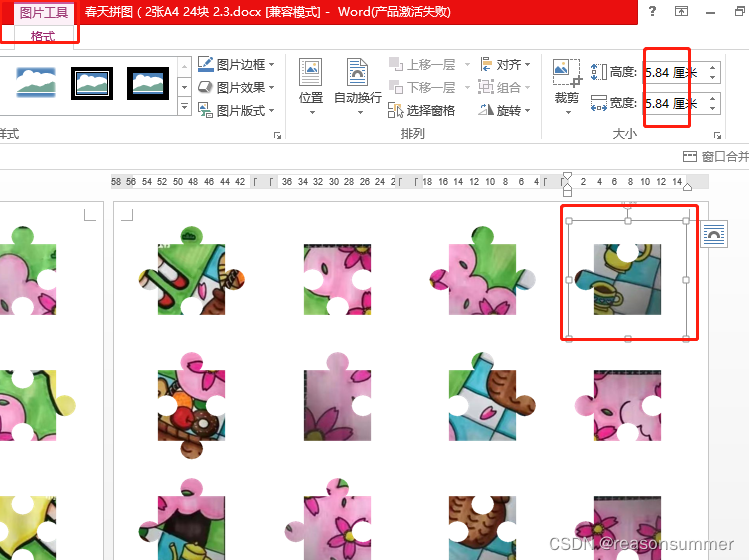Click the 宽度 width input field

point(675,103)
